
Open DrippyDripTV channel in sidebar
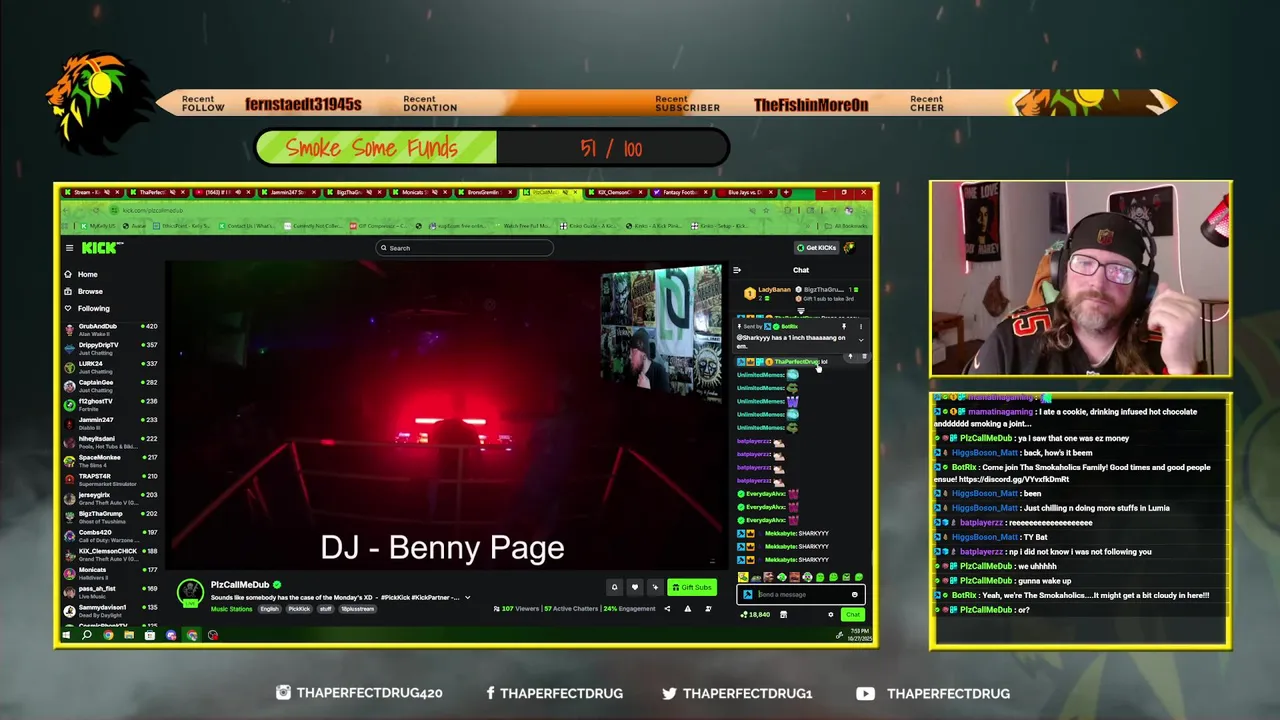tap(110, 348)
